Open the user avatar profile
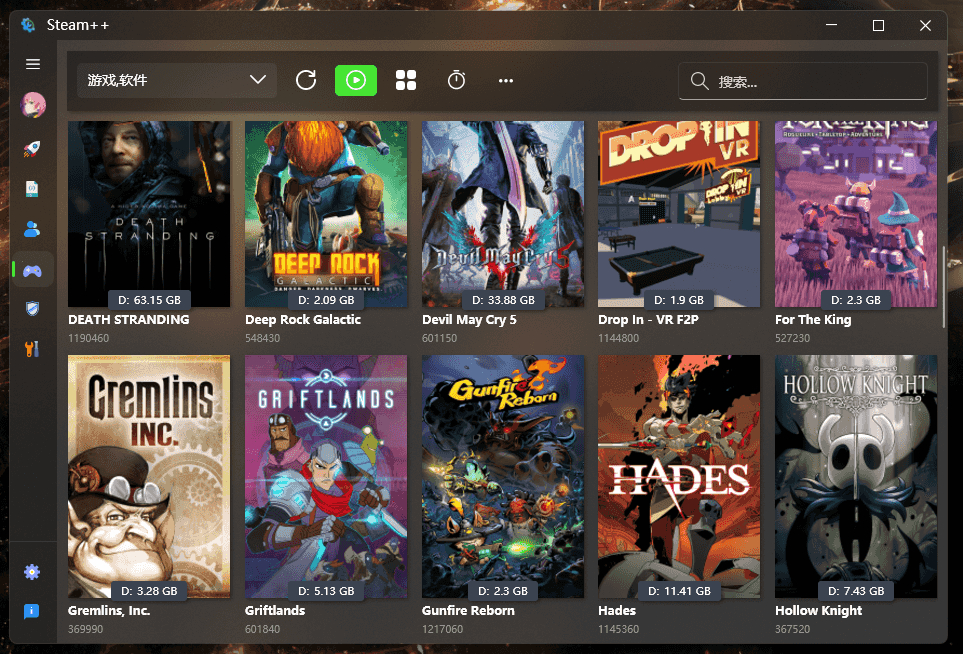 [x=33, y=105]
